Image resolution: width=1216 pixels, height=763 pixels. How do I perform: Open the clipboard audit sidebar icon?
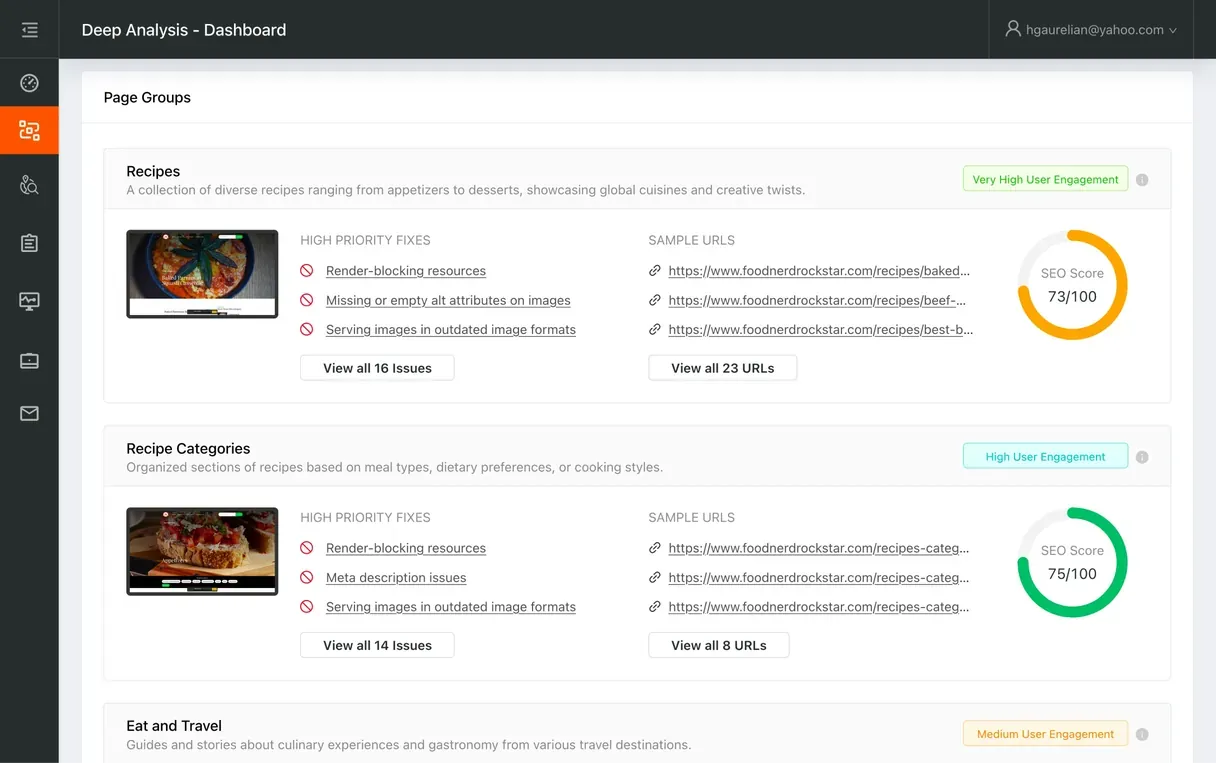[x=29, y=243]
